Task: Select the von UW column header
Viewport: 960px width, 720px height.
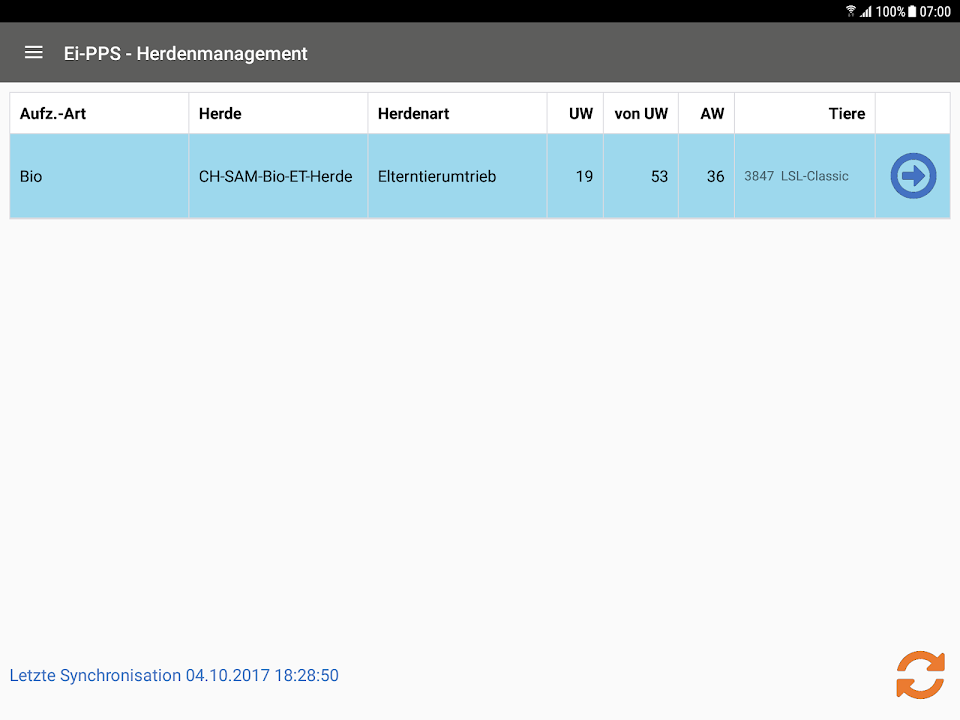Action: [x=641, y=114]
